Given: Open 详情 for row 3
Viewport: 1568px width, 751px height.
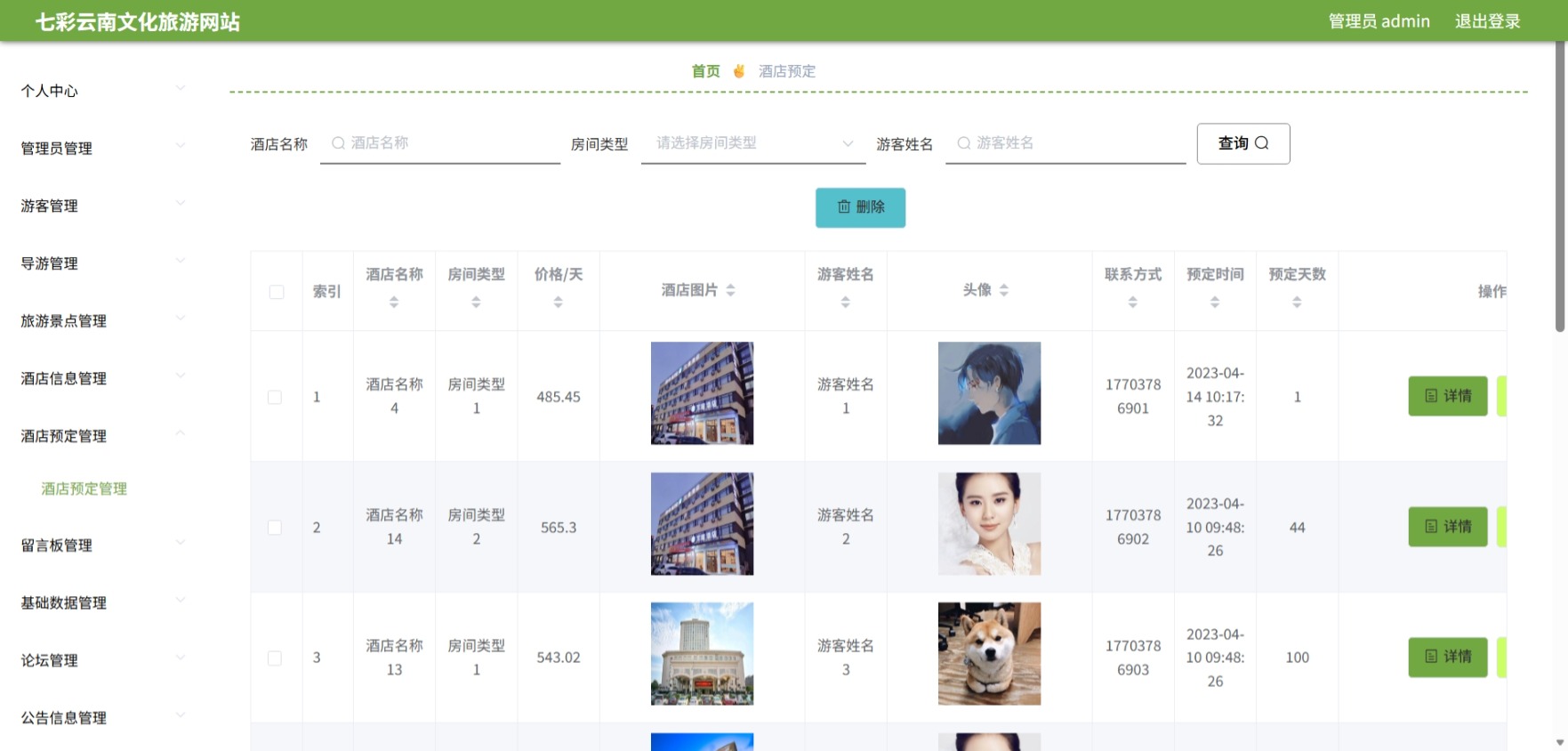Looking at the screenshot, I should [1448, 657].
